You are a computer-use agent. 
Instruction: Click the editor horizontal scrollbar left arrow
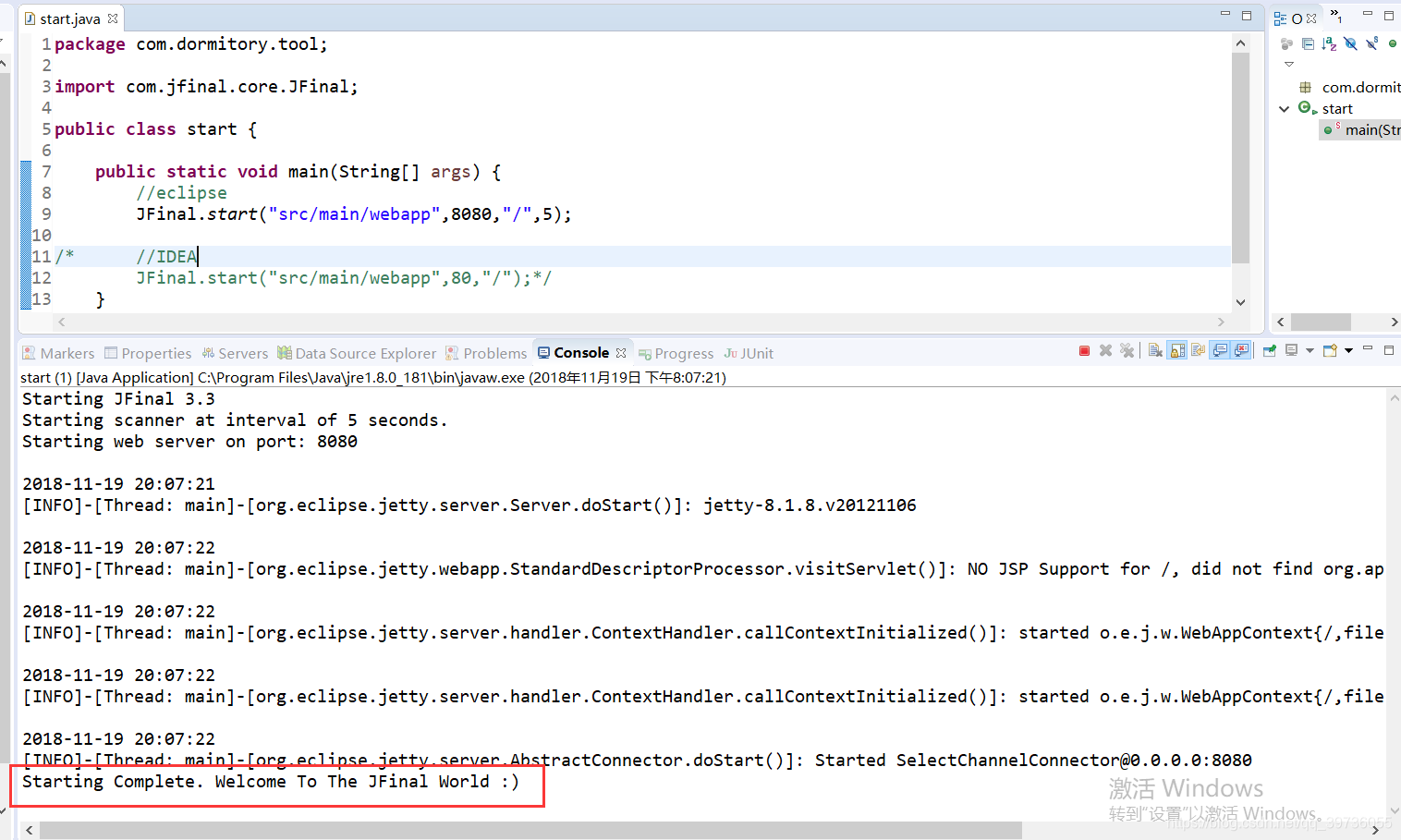[x=62, y=322]
